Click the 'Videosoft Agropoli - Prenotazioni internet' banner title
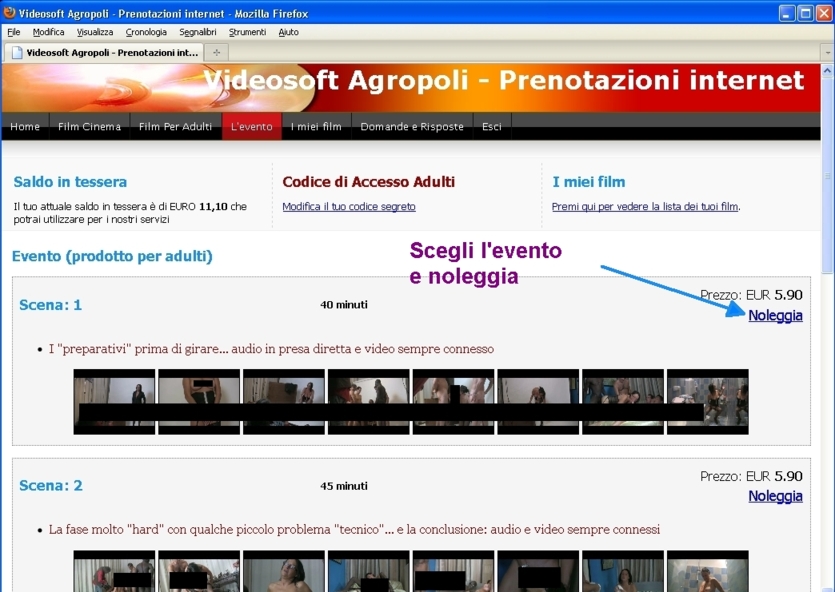 (504, 80)
